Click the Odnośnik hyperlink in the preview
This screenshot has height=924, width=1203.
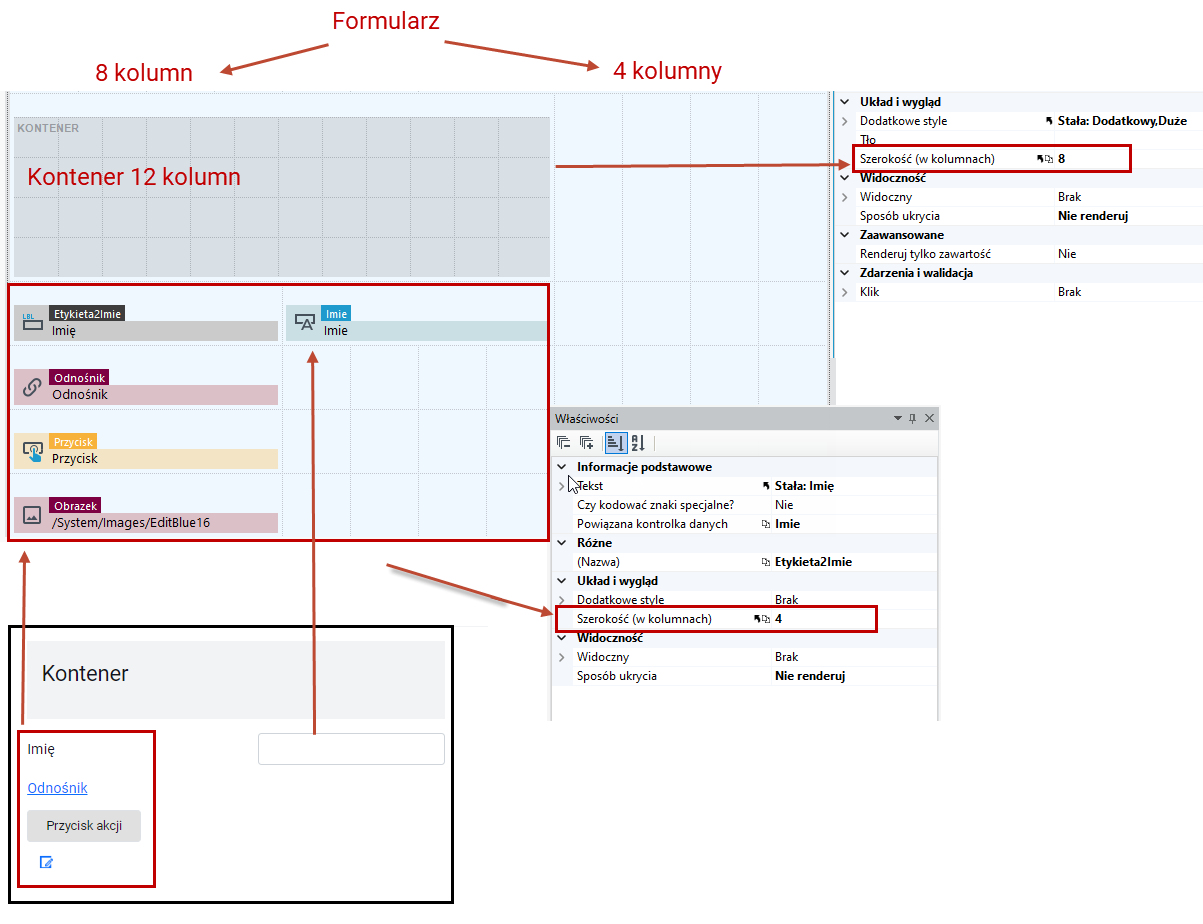[x=57, y=788]
